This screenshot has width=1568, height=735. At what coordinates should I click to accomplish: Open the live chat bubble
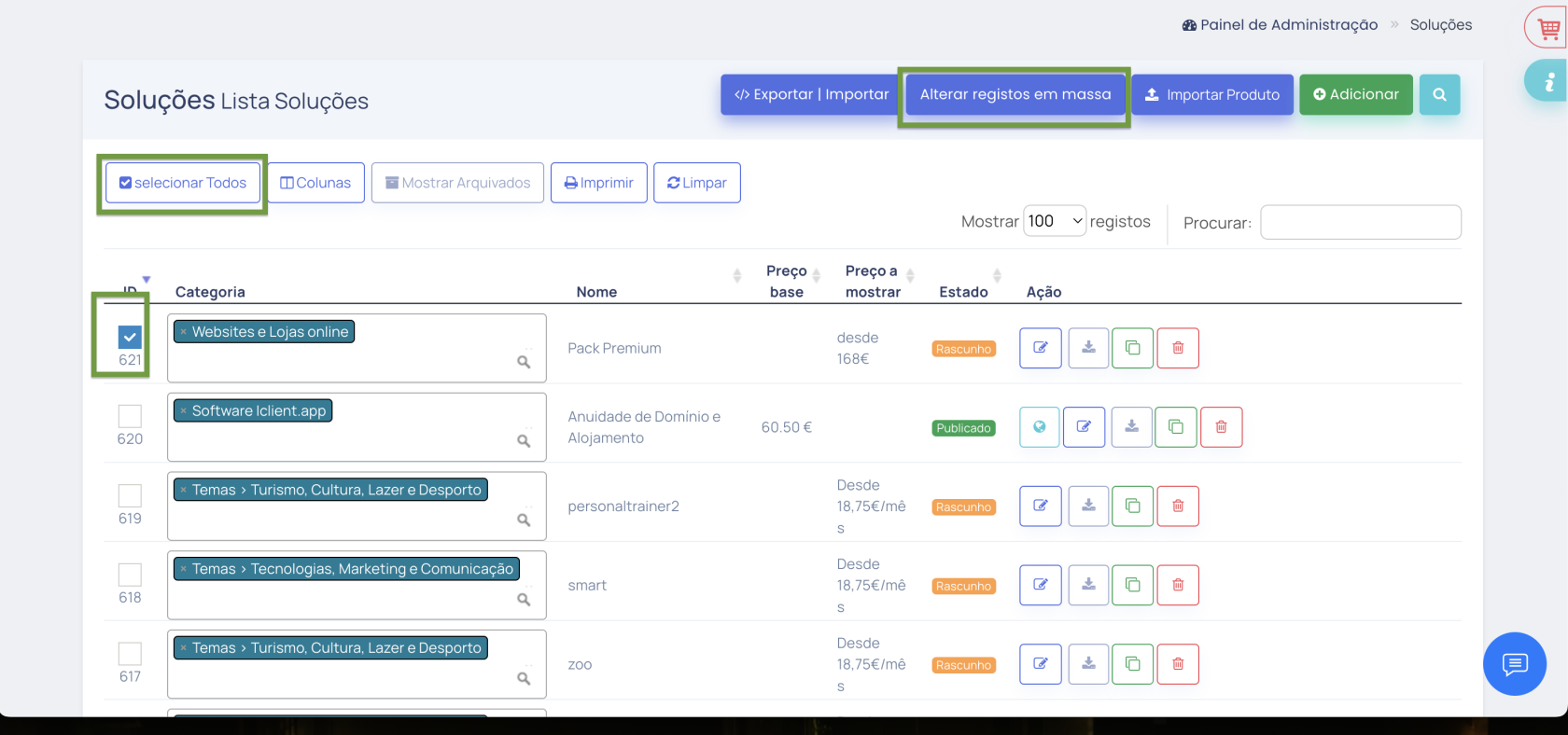click(x=1514, y=664)
